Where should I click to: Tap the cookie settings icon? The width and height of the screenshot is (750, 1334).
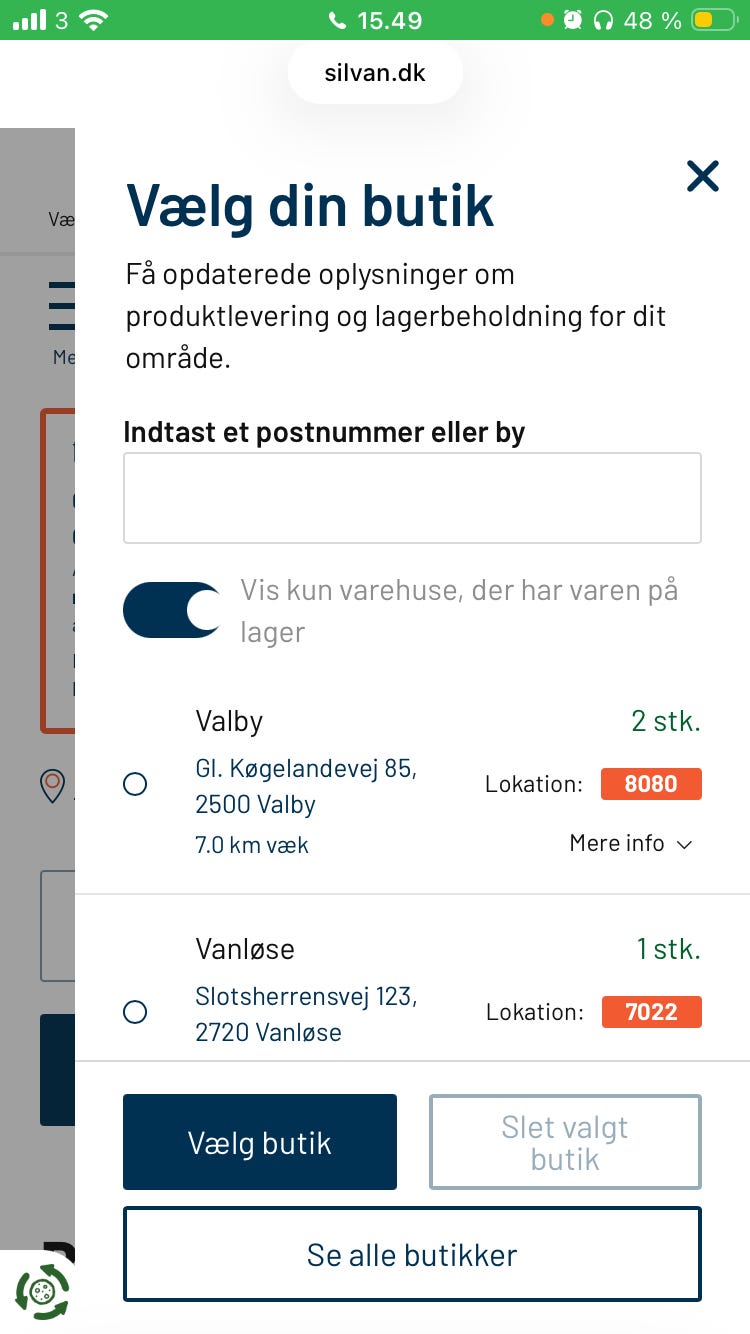[42, 1291]
